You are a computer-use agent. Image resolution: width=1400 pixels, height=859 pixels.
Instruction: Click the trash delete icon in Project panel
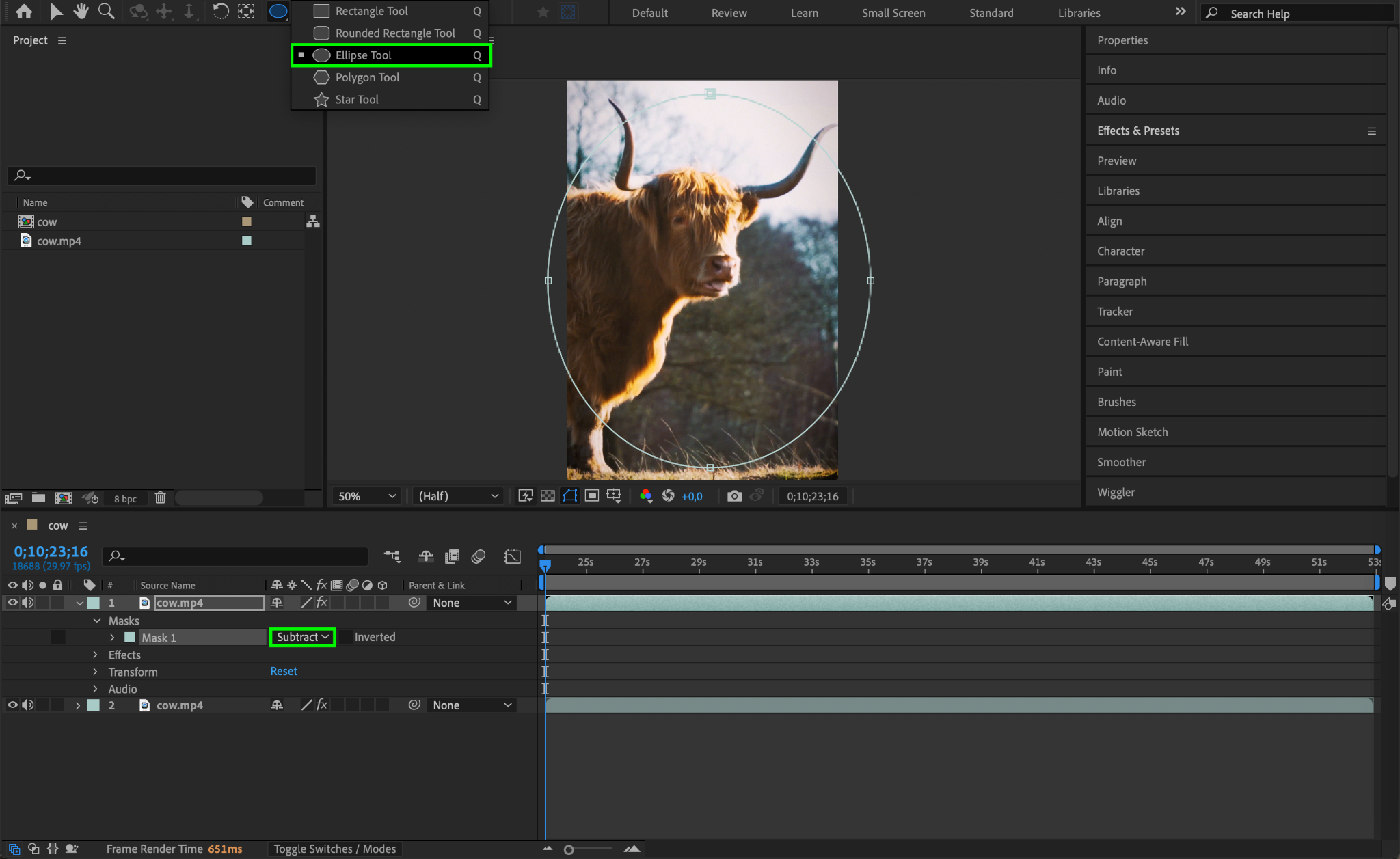pos(160,498)
